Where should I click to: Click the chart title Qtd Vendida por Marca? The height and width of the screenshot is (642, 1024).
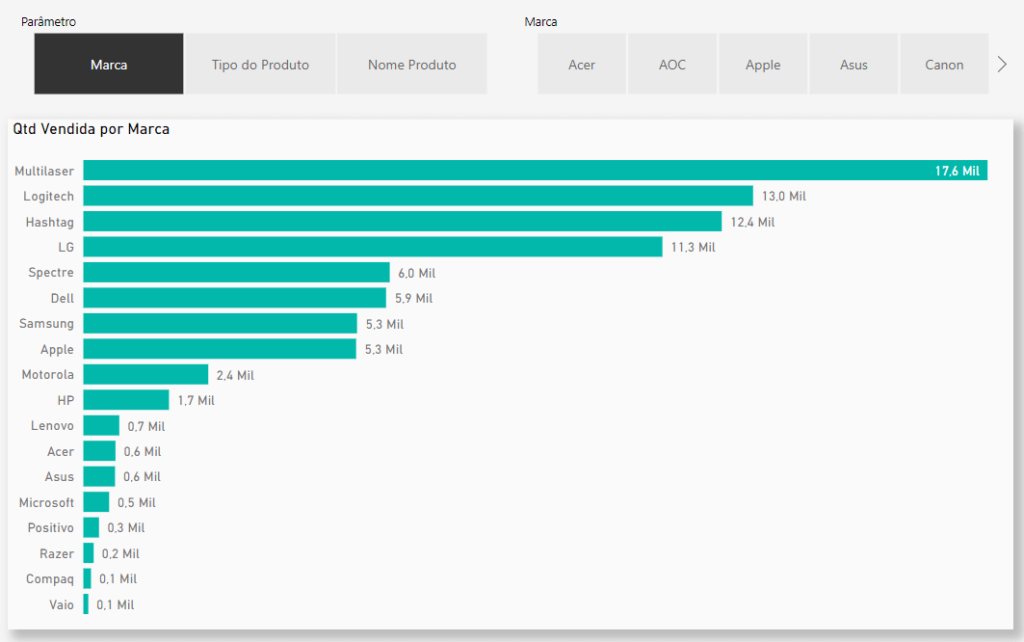click(x=91, y=129)
